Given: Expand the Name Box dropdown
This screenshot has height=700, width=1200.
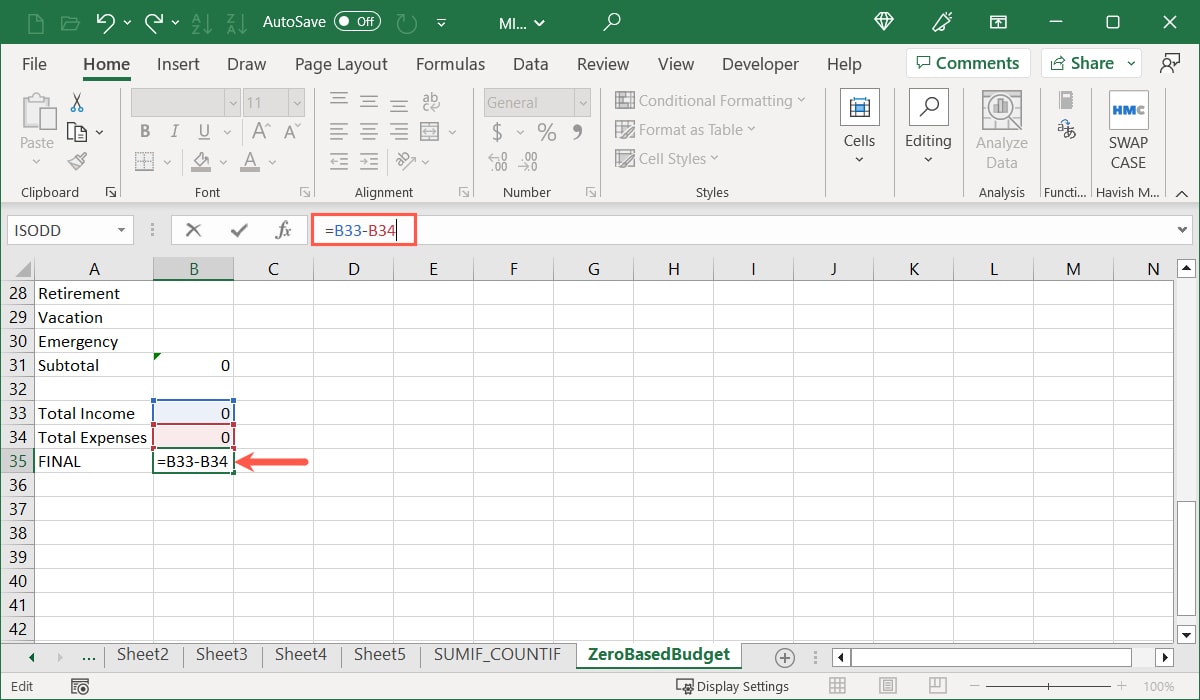Looking at the screenshot, I should coord(122,230).
